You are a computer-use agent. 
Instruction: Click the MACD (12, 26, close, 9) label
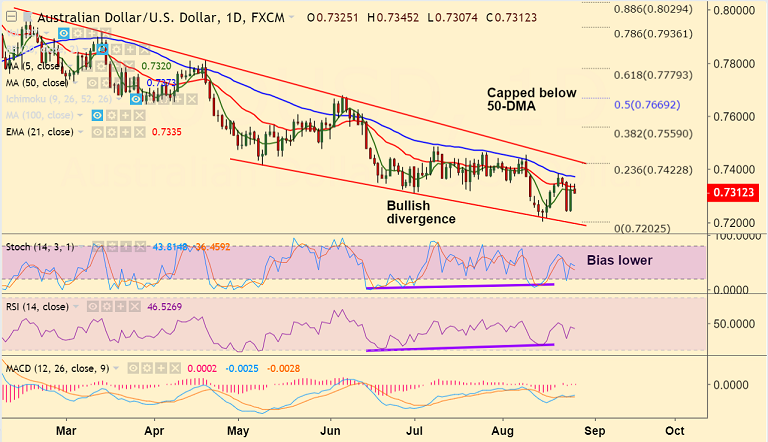[57, 368]
